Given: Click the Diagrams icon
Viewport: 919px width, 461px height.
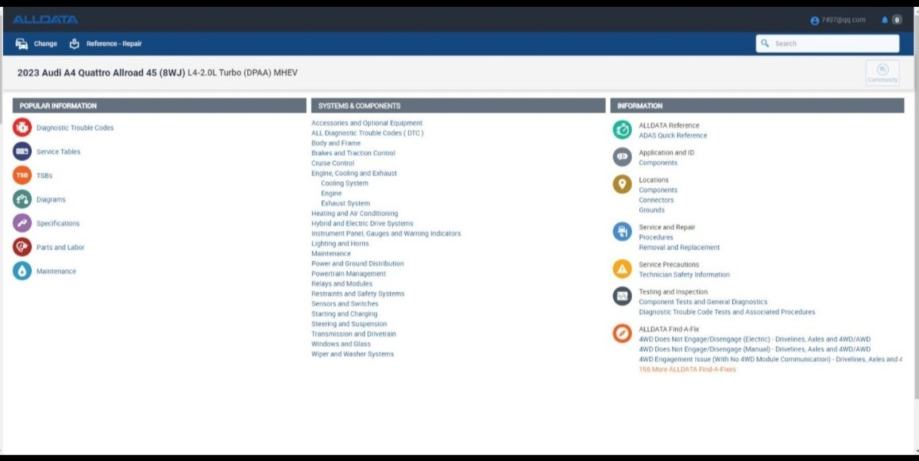Looking at the screenshot, I should 22,199.
